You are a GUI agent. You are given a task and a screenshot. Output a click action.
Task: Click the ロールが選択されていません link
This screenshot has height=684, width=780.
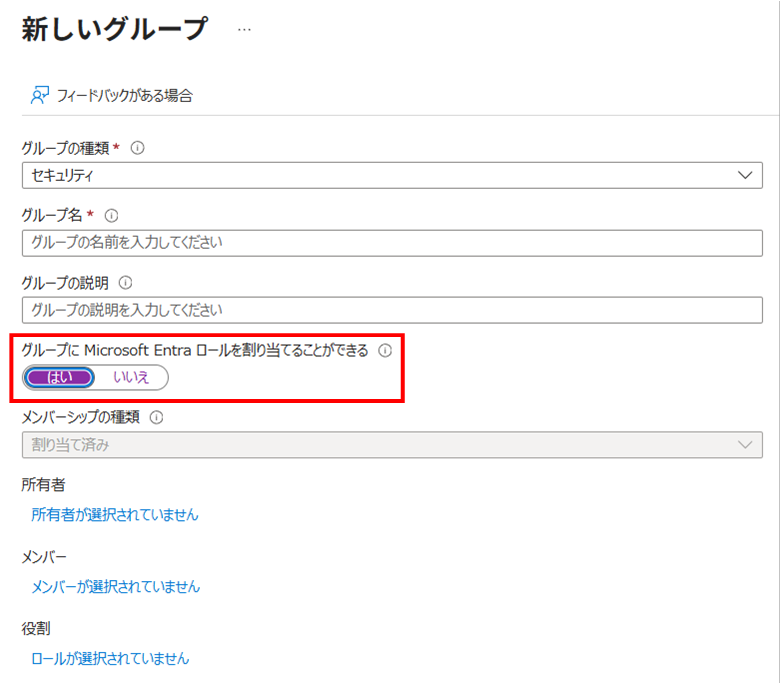pyautogui.click(x=110, y=659)
